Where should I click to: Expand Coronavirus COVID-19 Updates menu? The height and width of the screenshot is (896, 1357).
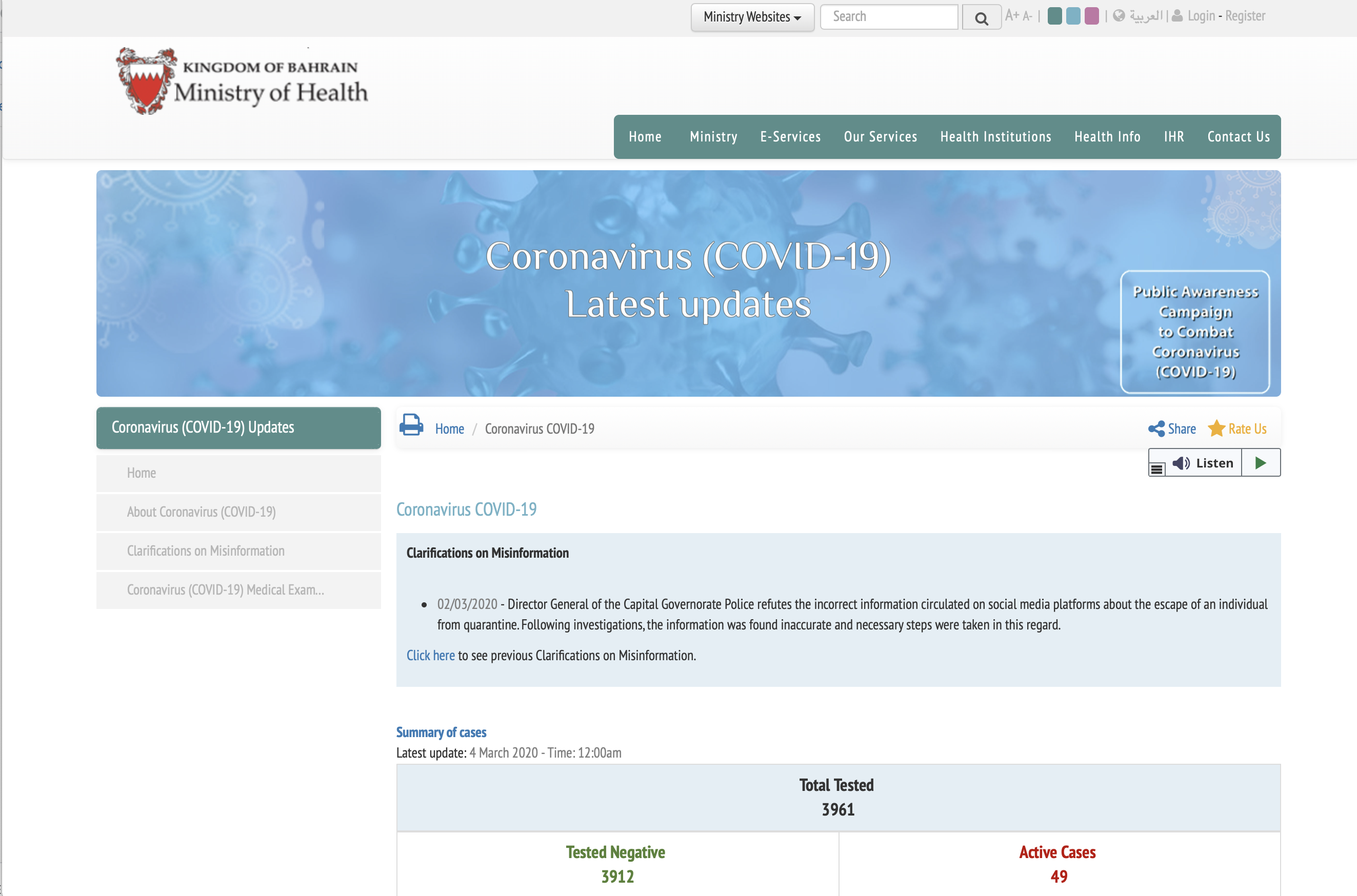pyautogui.click(x=238, y=427)
